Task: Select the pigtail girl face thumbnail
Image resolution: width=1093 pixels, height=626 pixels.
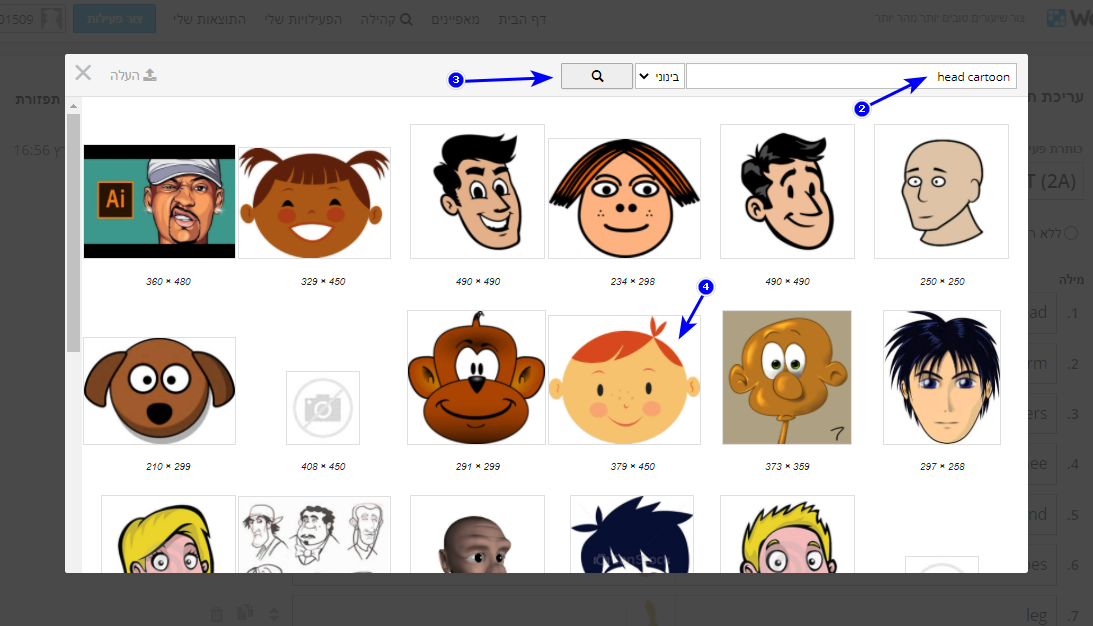Action: point(314,202)
